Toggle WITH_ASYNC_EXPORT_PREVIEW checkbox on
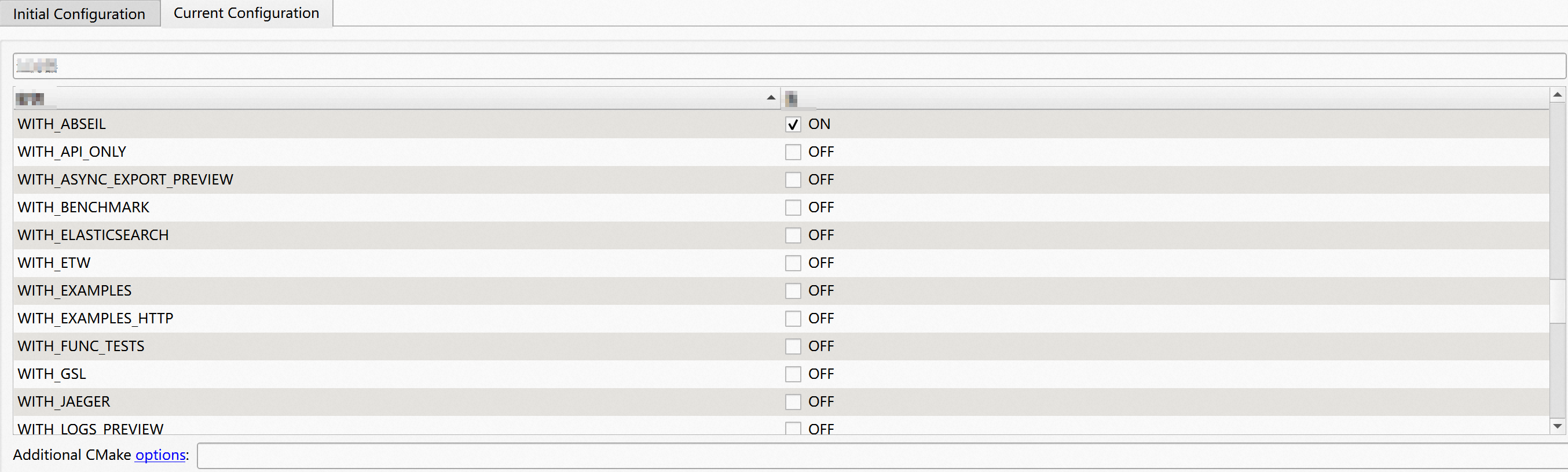 pyautogui.click(x=793, y=180)
